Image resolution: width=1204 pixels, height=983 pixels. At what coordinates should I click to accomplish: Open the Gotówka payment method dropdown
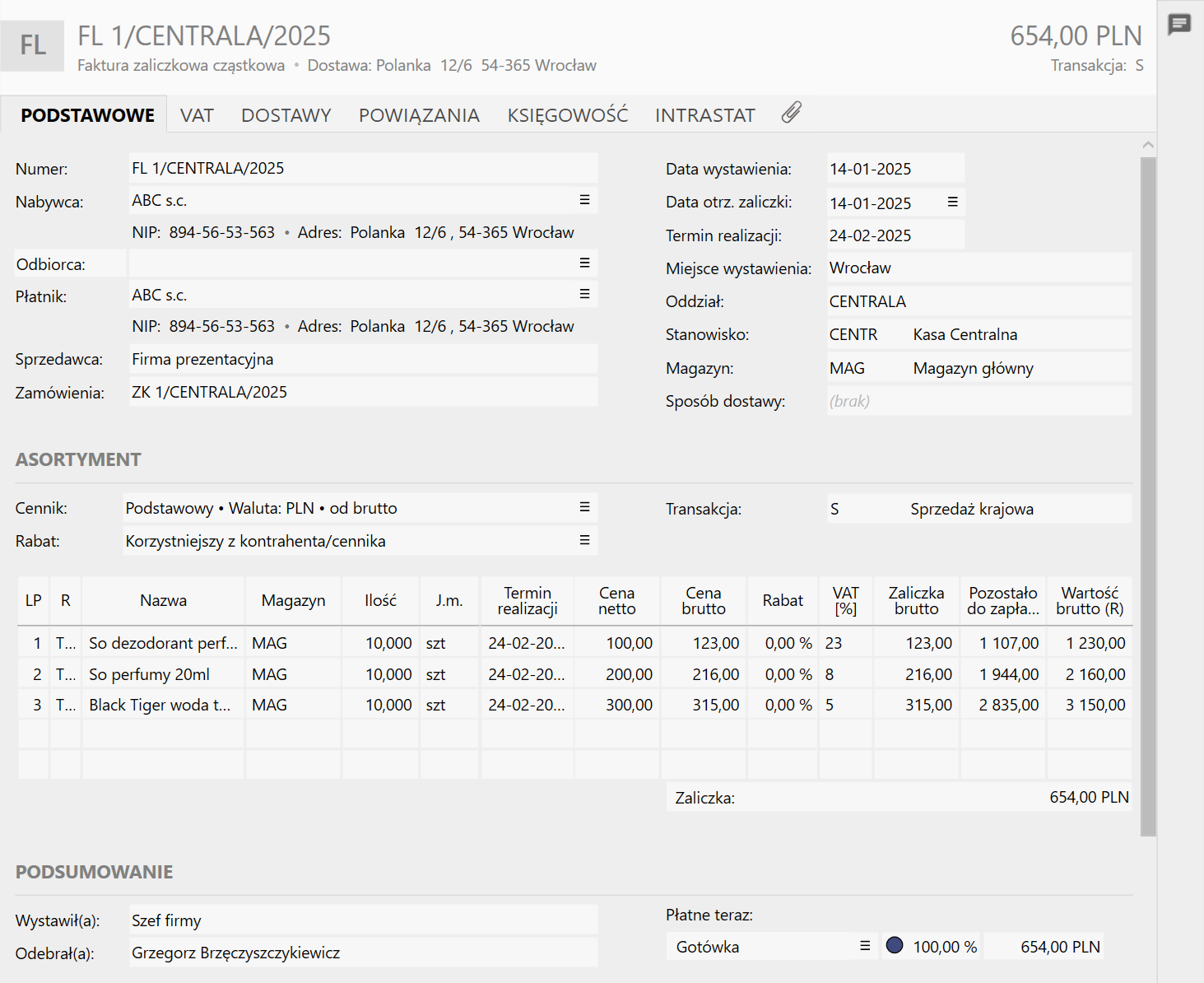[x=864, y=946]
